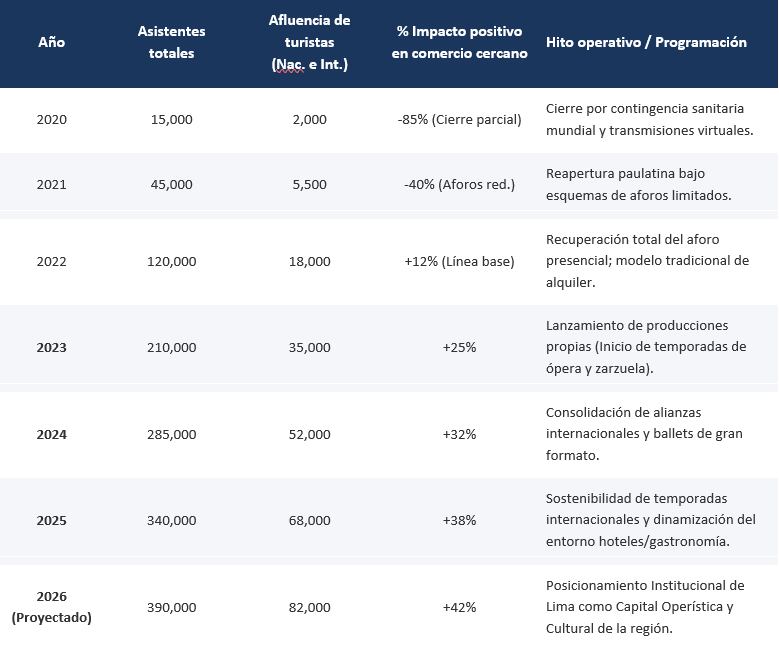This screenshot has width=779, height=646.
Task: Click the 'Afluencia de turistas' header
Action: [310, 42]
